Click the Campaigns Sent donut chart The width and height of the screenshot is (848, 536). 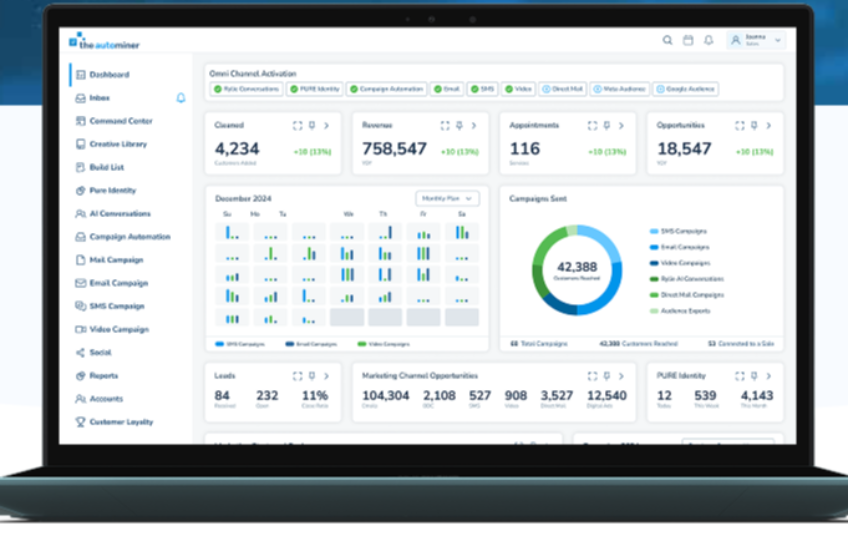pyautogui.click(x=576, y=268)
